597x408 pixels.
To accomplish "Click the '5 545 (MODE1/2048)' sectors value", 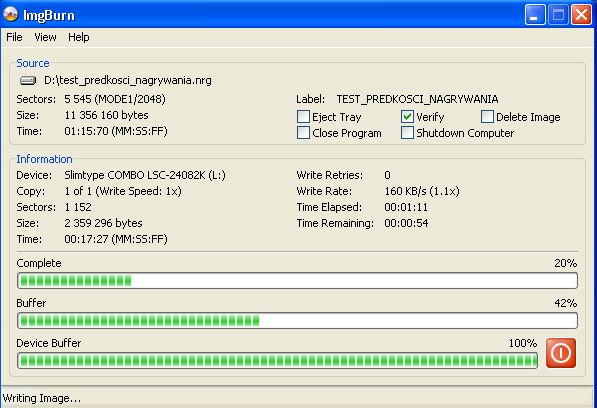I will [x=115, y=99].
